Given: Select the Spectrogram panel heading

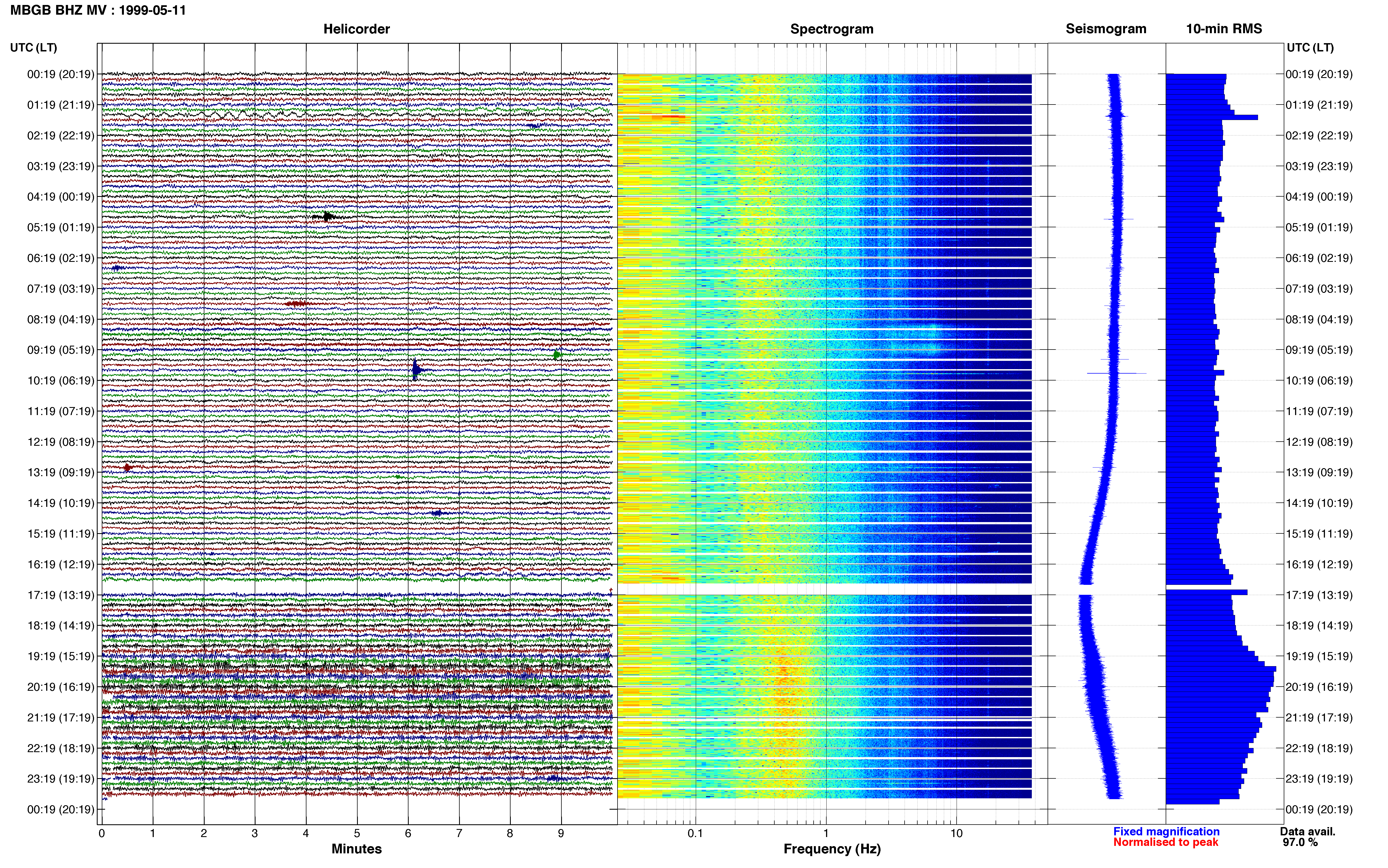Looking at the screenshot, I should point(832,29).
